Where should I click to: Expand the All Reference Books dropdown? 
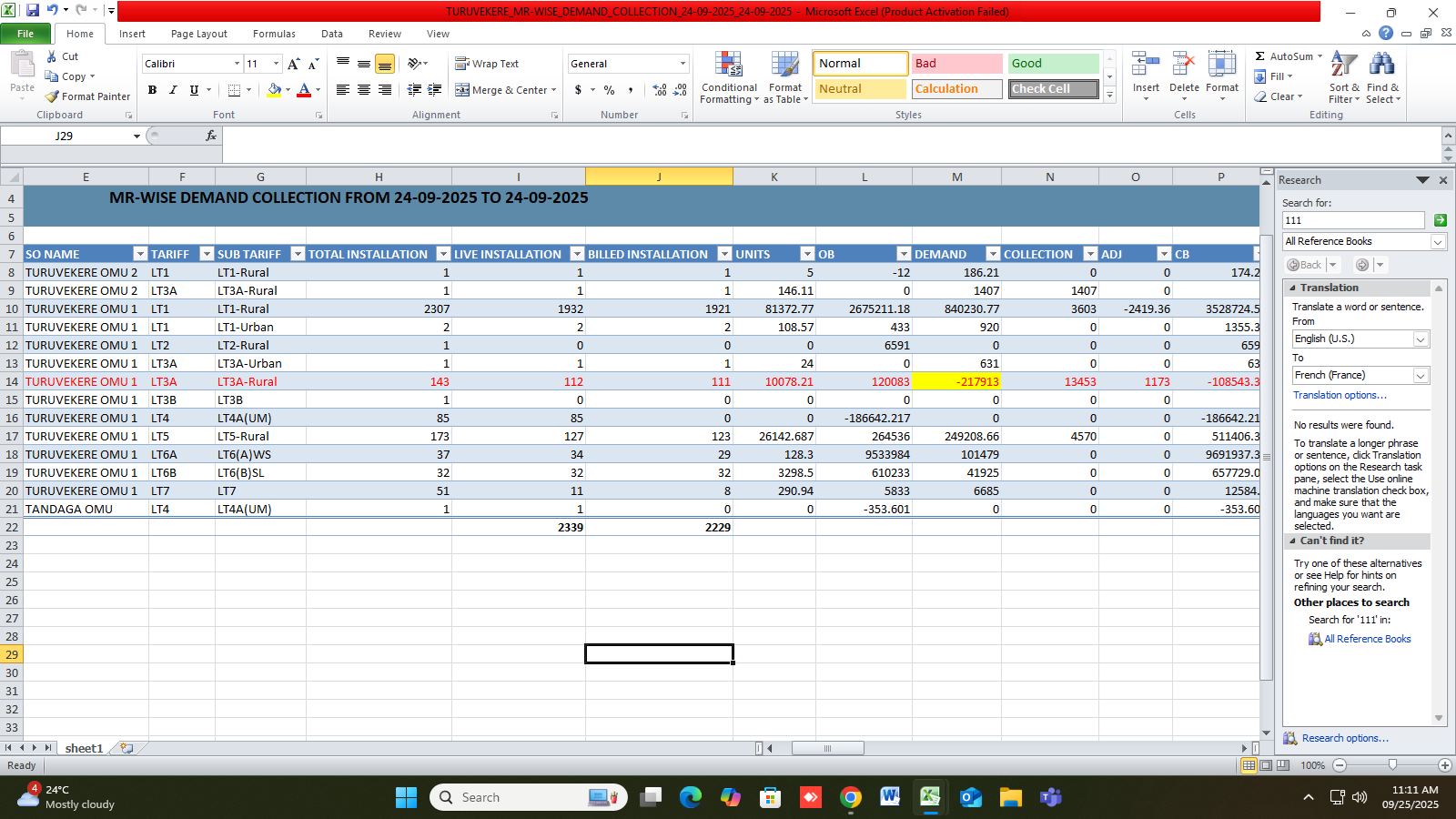point(1438,241)
